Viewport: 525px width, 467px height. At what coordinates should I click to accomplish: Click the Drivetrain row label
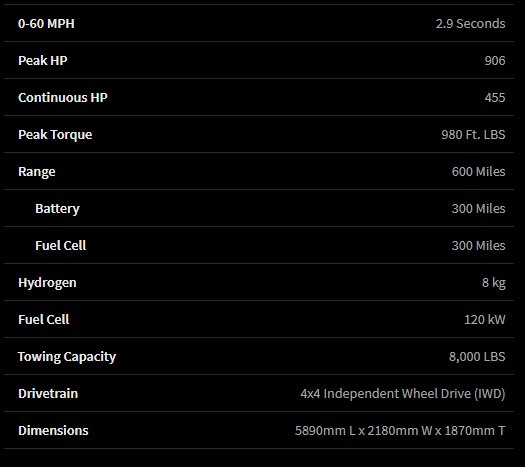click(48, 394)
